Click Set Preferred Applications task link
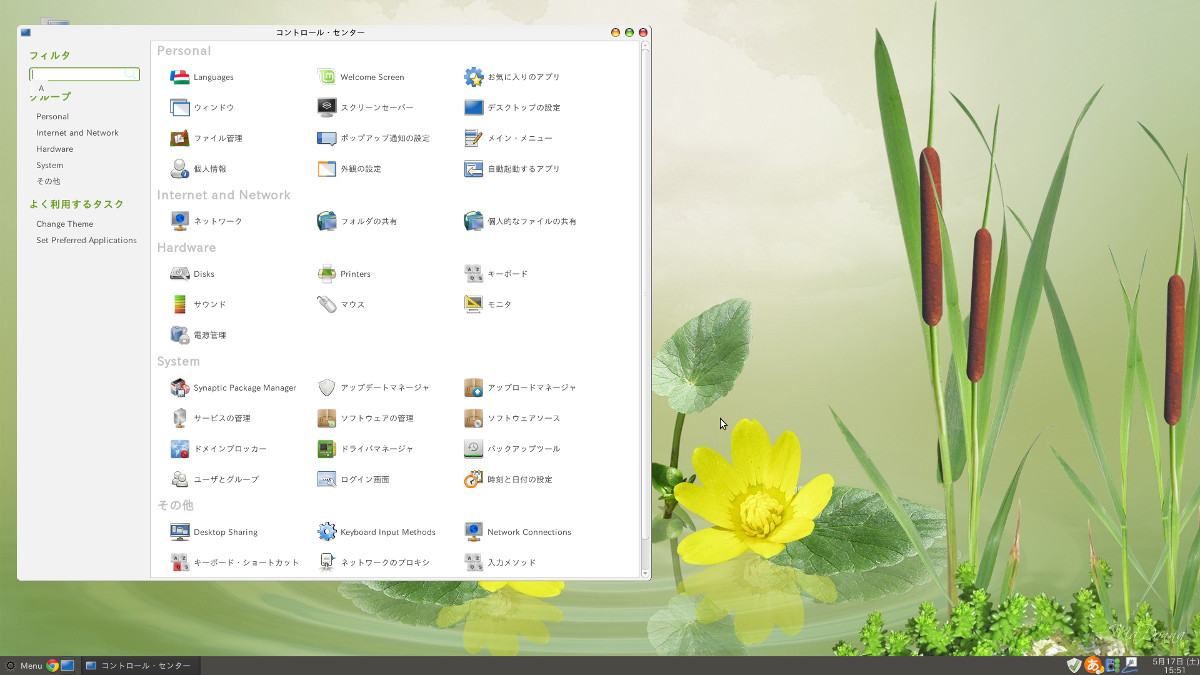The image size is (1200, 675). [86, 240]
